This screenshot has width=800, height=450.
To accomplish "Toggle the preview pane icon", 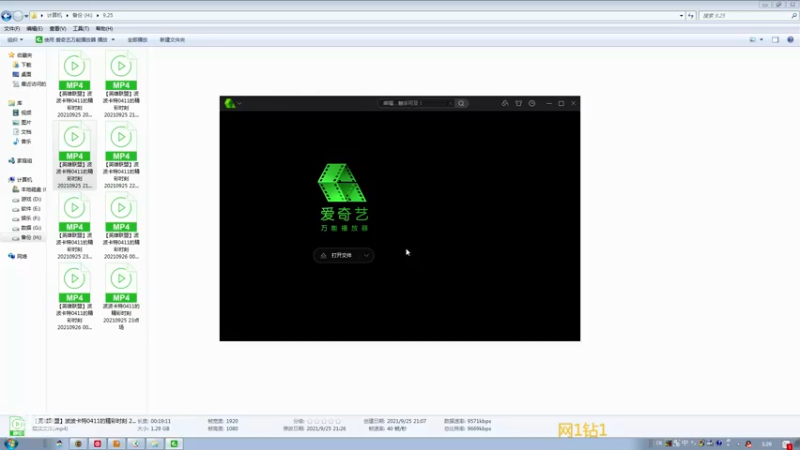I will click(776, 39).
